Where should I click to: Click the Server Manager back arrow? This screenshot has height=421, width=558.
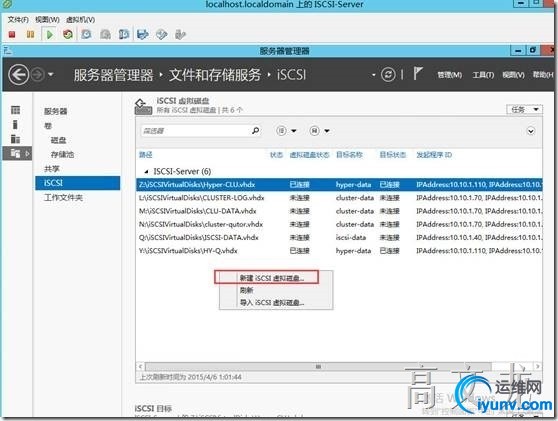pyautogui.click(x=19, y=75)
